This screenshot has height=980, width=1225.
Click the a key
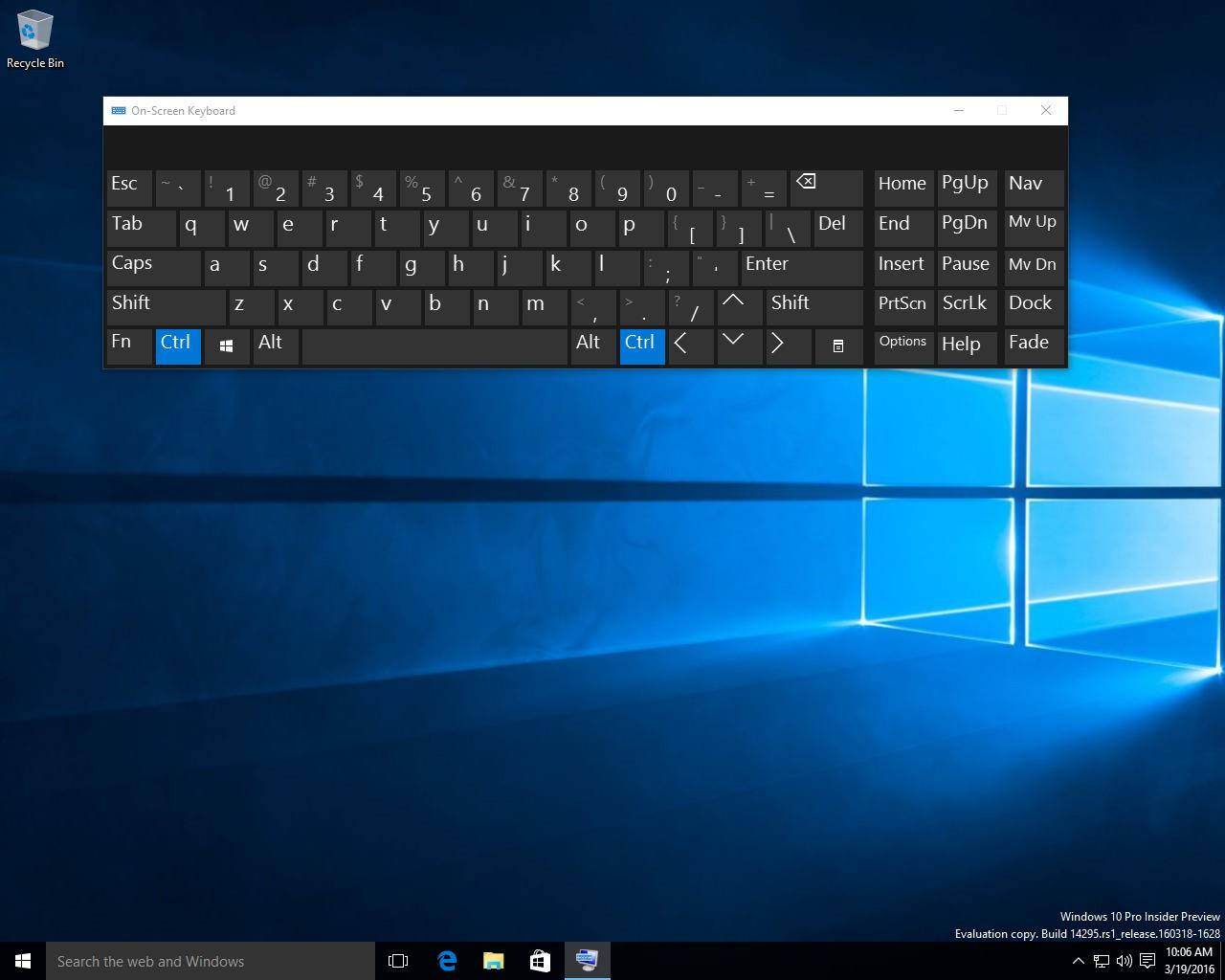[227, 268]
